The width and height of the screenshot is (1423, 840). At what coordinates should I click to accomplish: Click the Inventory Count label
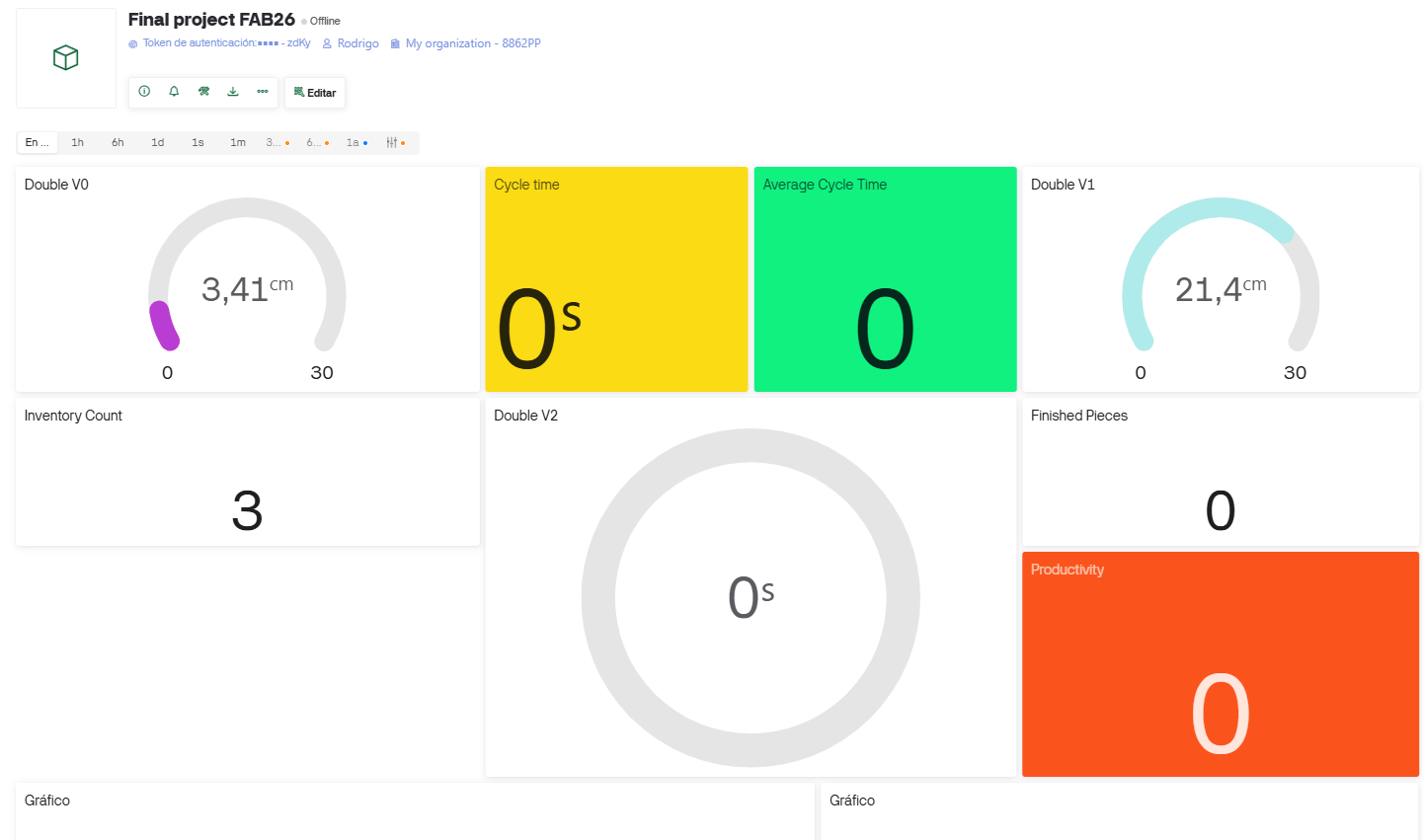click(73, 416)
